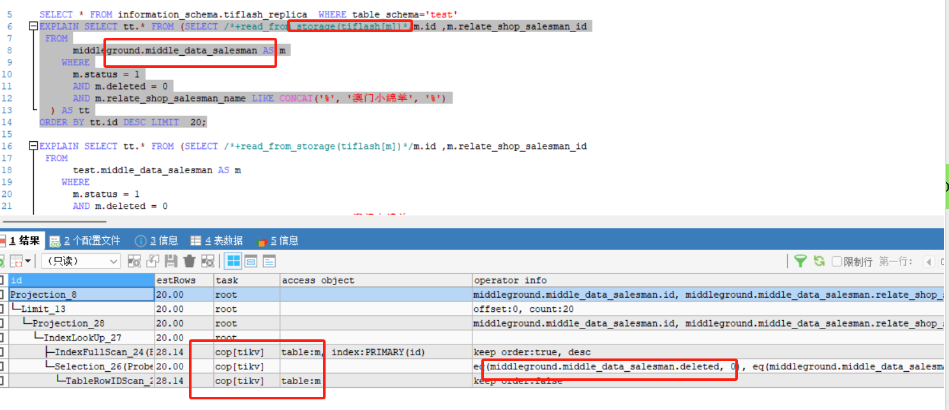Check the row checkbox for IndexLookUp_27

point(2,337)
